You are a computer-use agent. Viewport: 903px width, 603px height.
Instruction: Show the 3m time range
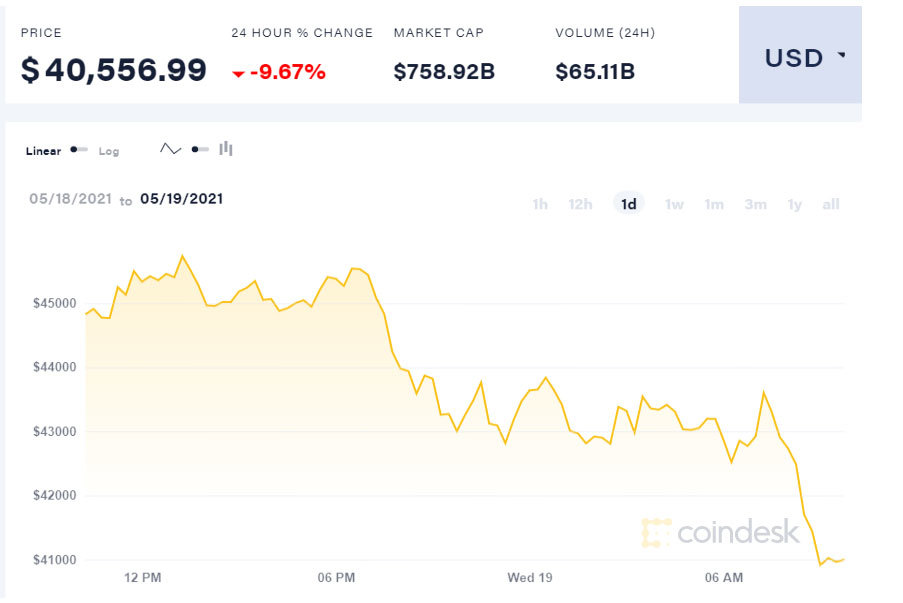point(755,205)
